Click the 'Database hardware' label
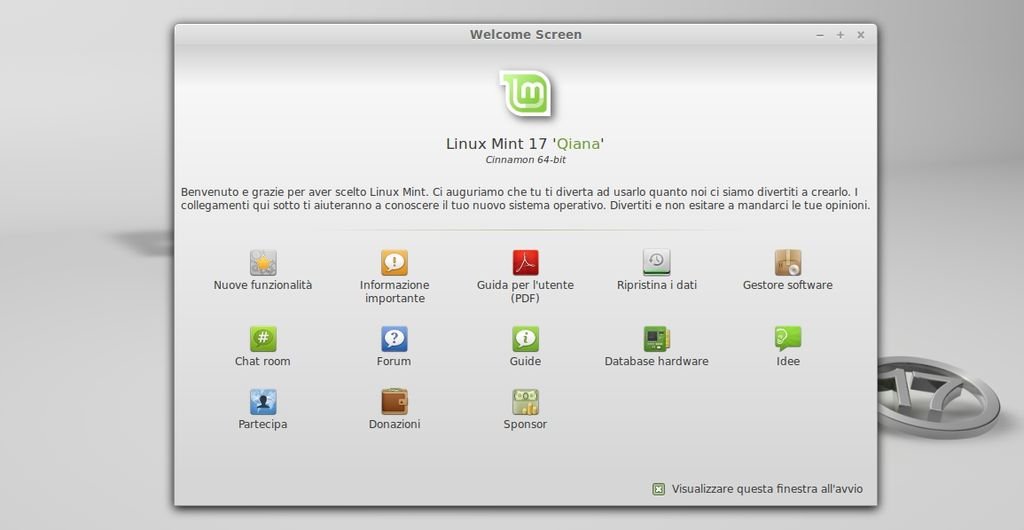The width and height of the screenshot is (1024, 530). click(656, 361)
